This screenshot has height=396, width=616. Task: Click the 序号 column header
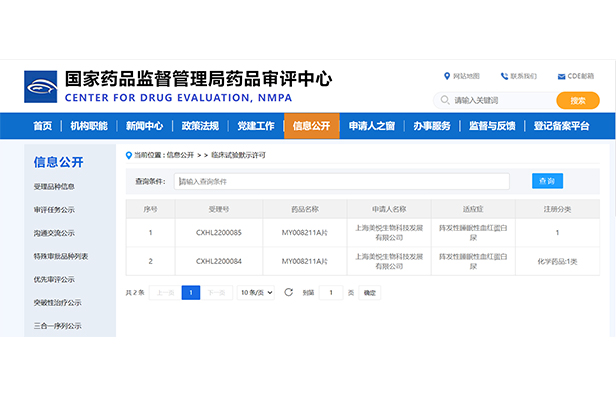(x=150, y=209)
